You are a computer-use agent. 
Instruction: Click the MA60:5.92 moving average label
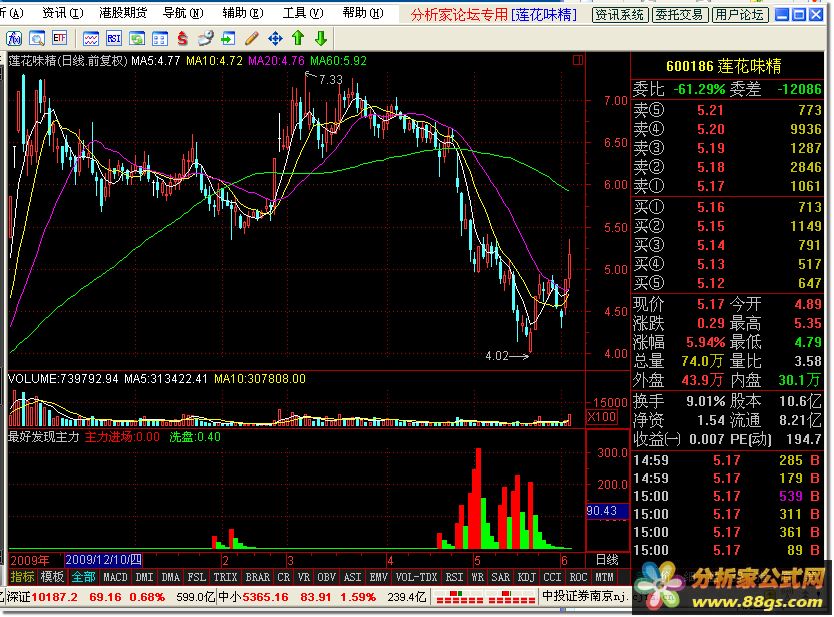click(x=338, y=61)
